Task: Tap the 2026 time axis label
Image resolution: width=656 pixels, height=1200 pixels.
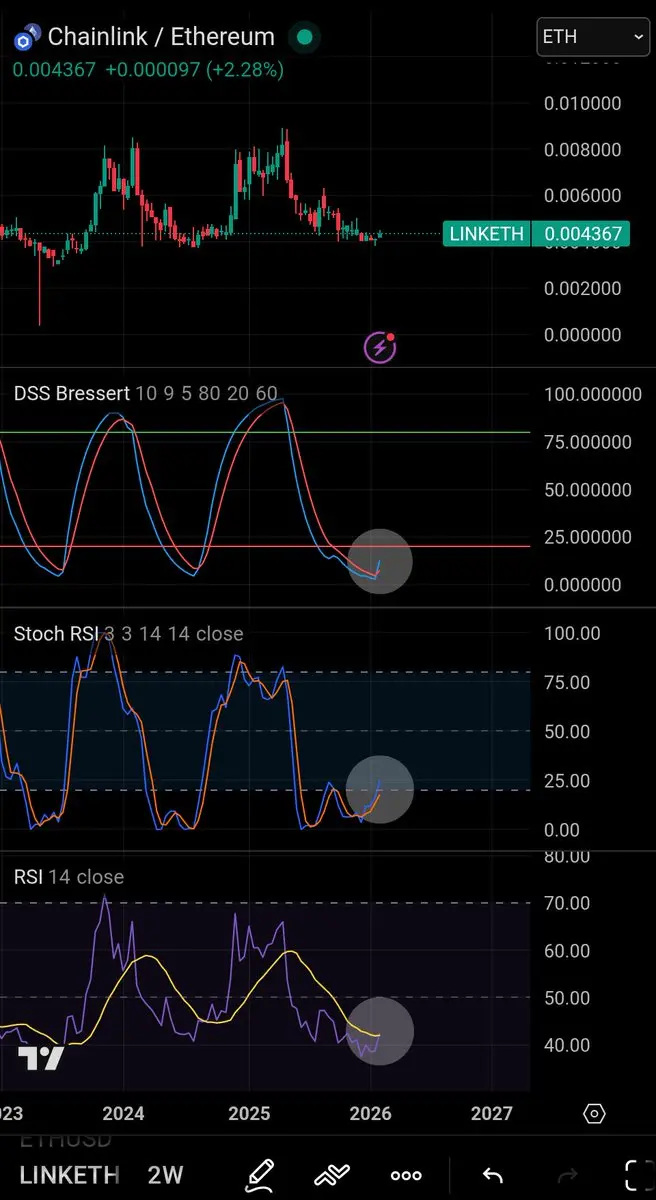Action: (370, 1113)
